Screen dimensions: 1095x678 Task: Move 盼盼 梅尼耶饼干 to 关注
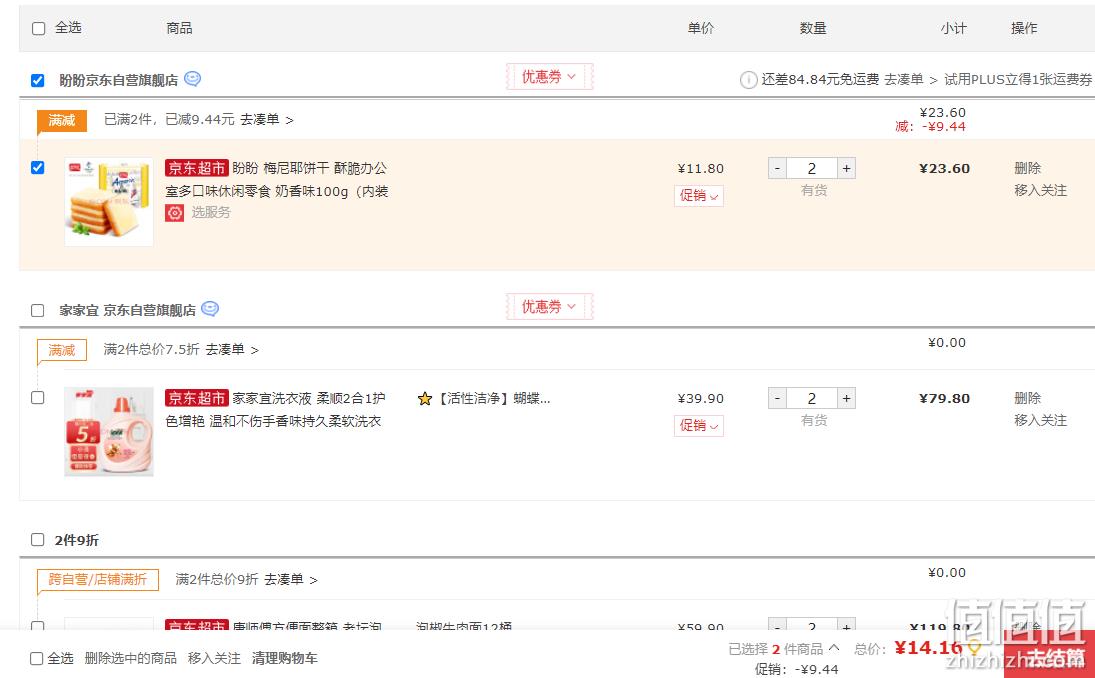click(1041, 191)
